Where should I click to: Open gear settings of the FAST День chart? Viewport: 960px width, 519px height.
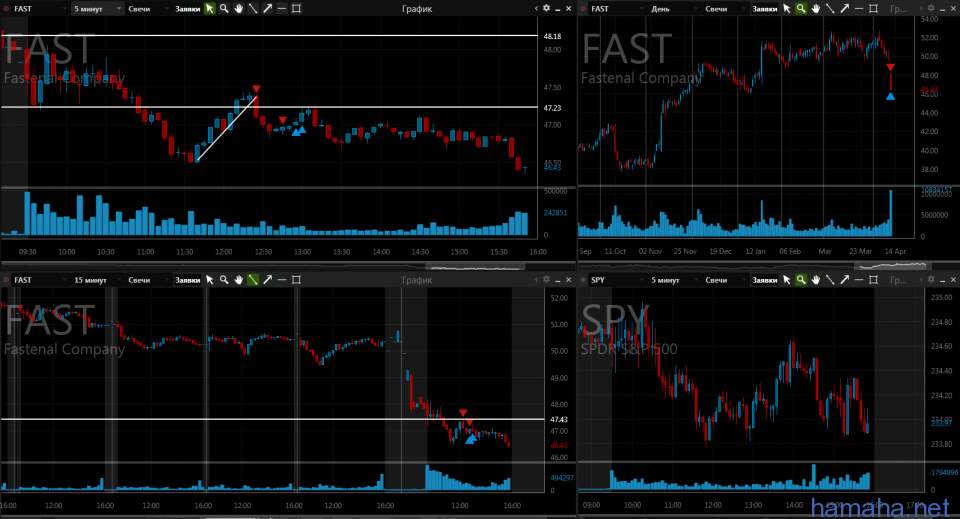coord(931,9)
